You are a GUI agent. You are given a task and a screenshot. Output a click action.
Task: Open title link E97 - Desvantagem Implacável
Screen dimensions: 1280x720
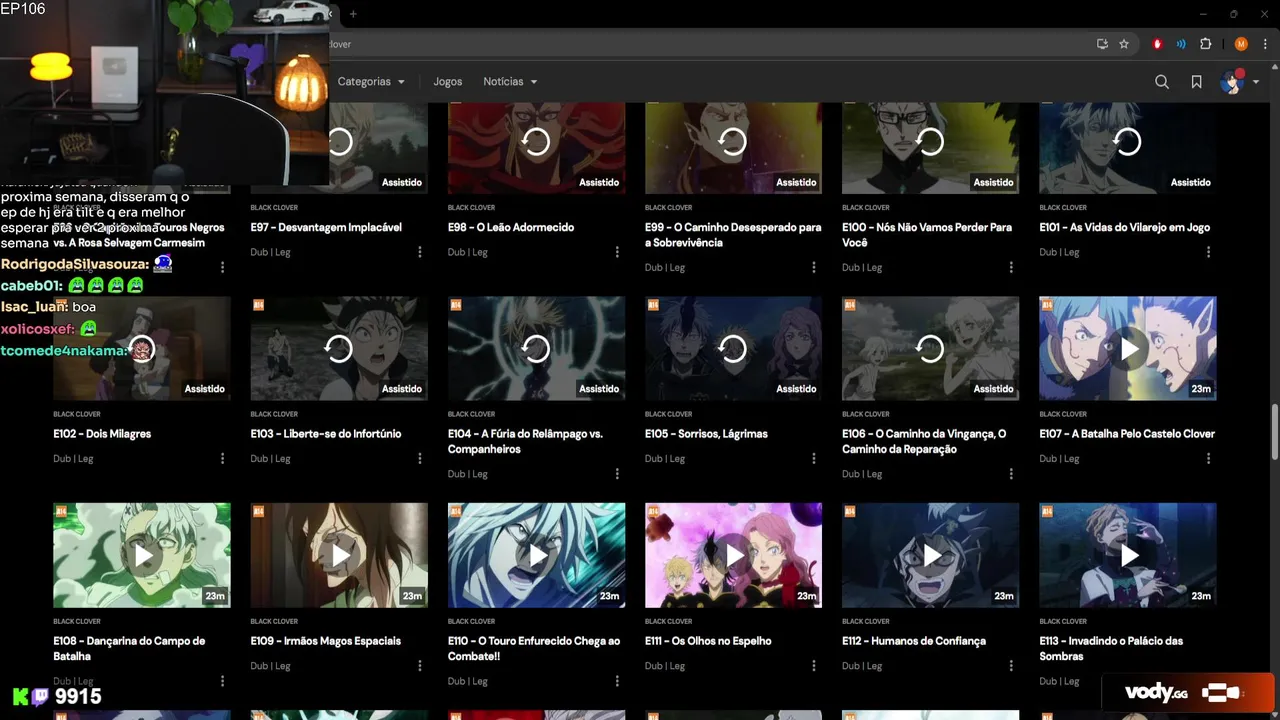326,227
